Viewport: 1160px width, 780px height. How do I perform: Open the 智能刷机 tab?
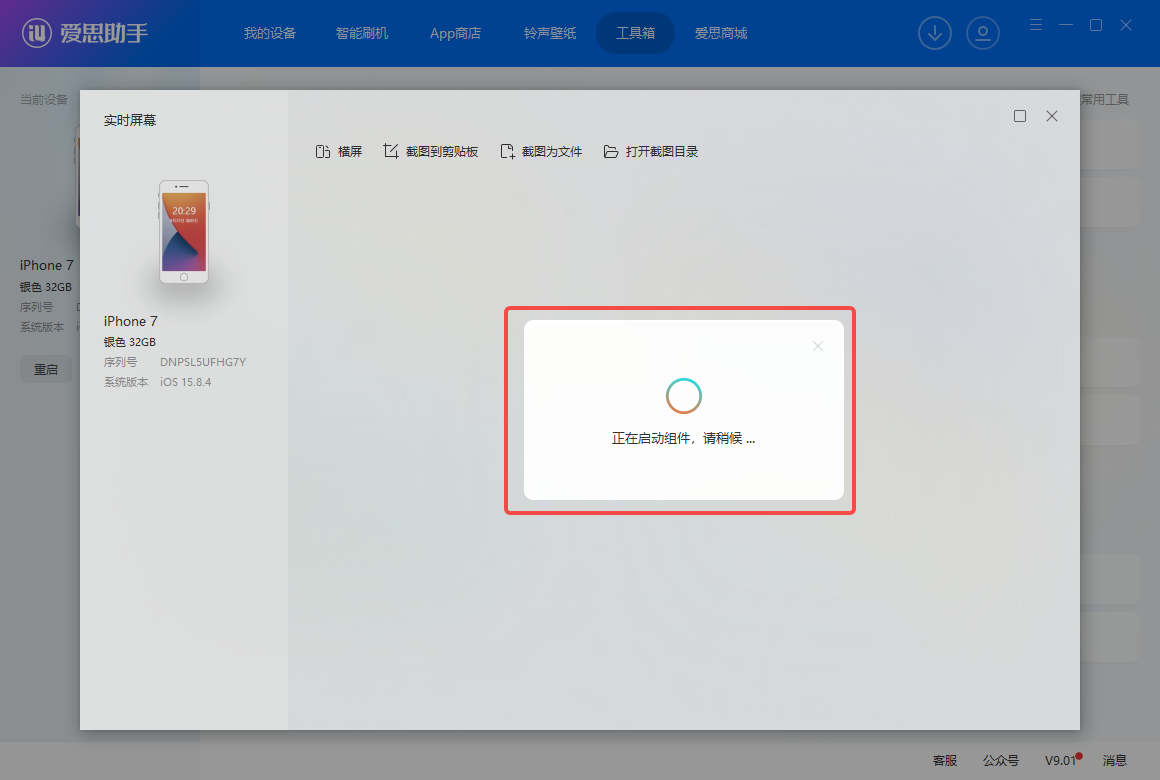pyautogui.click(x=362, y=33)
